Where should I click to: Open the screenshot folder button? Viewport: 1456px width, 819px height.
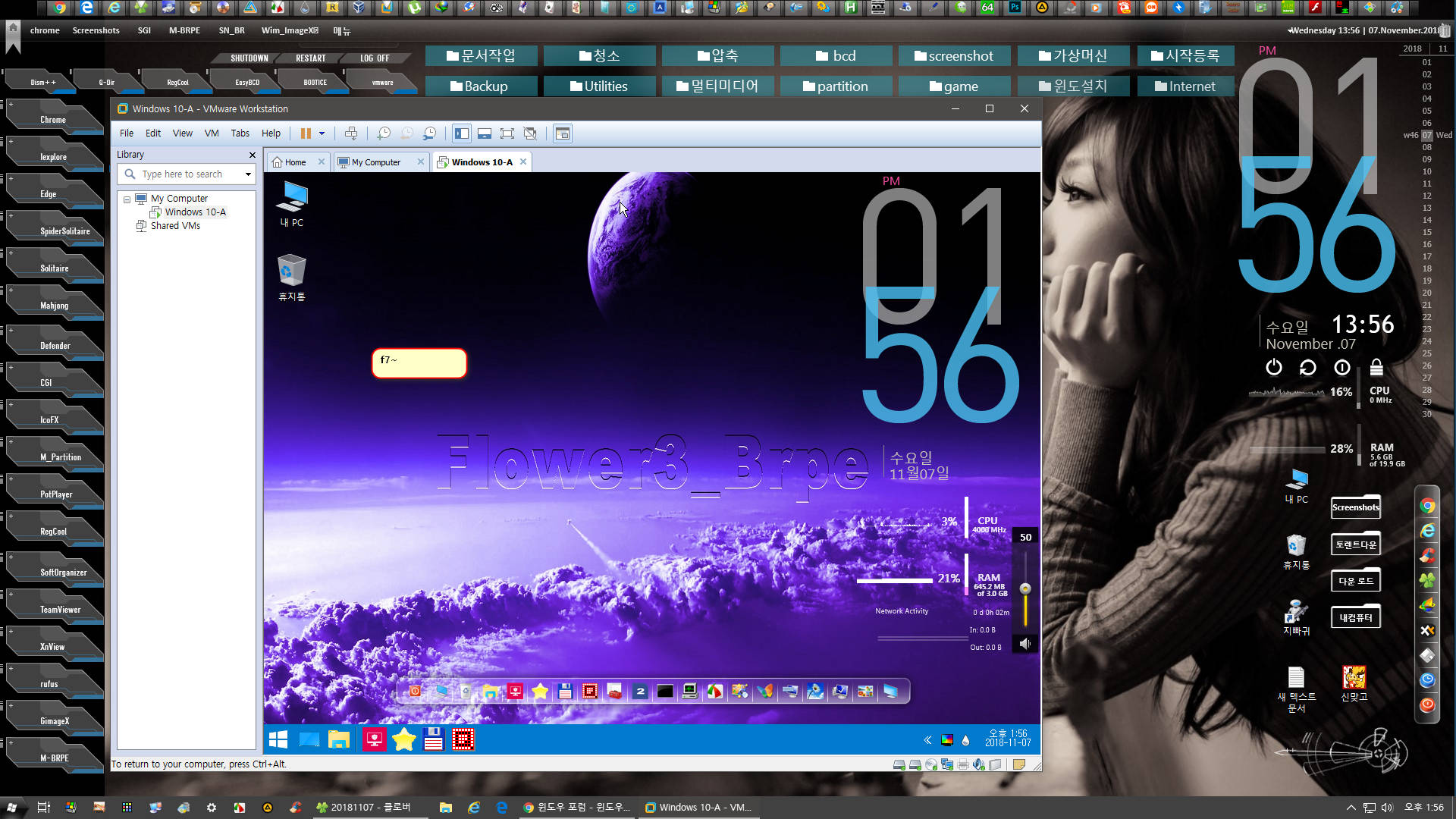(955, 56)
